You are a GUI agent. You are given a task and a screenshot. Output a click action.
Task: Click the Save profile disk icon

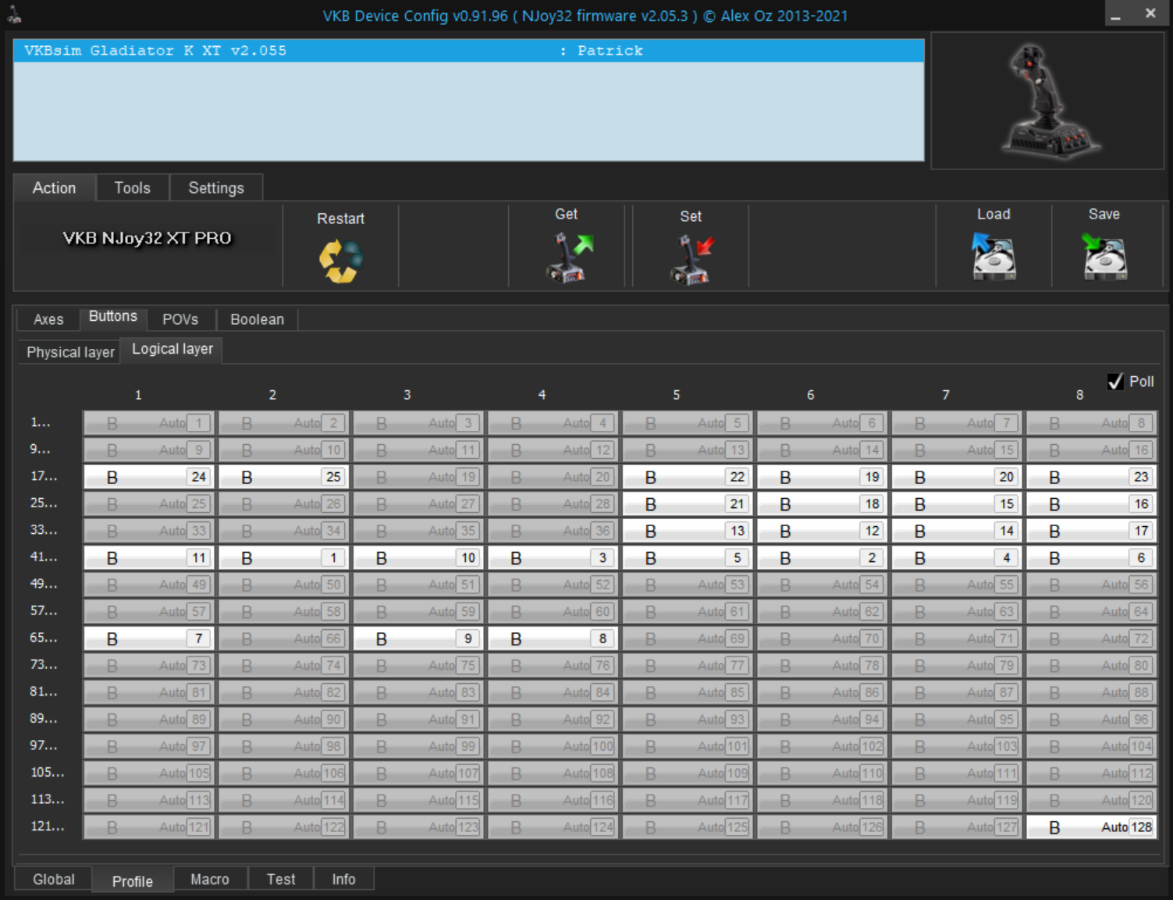tap(1104, 256)
